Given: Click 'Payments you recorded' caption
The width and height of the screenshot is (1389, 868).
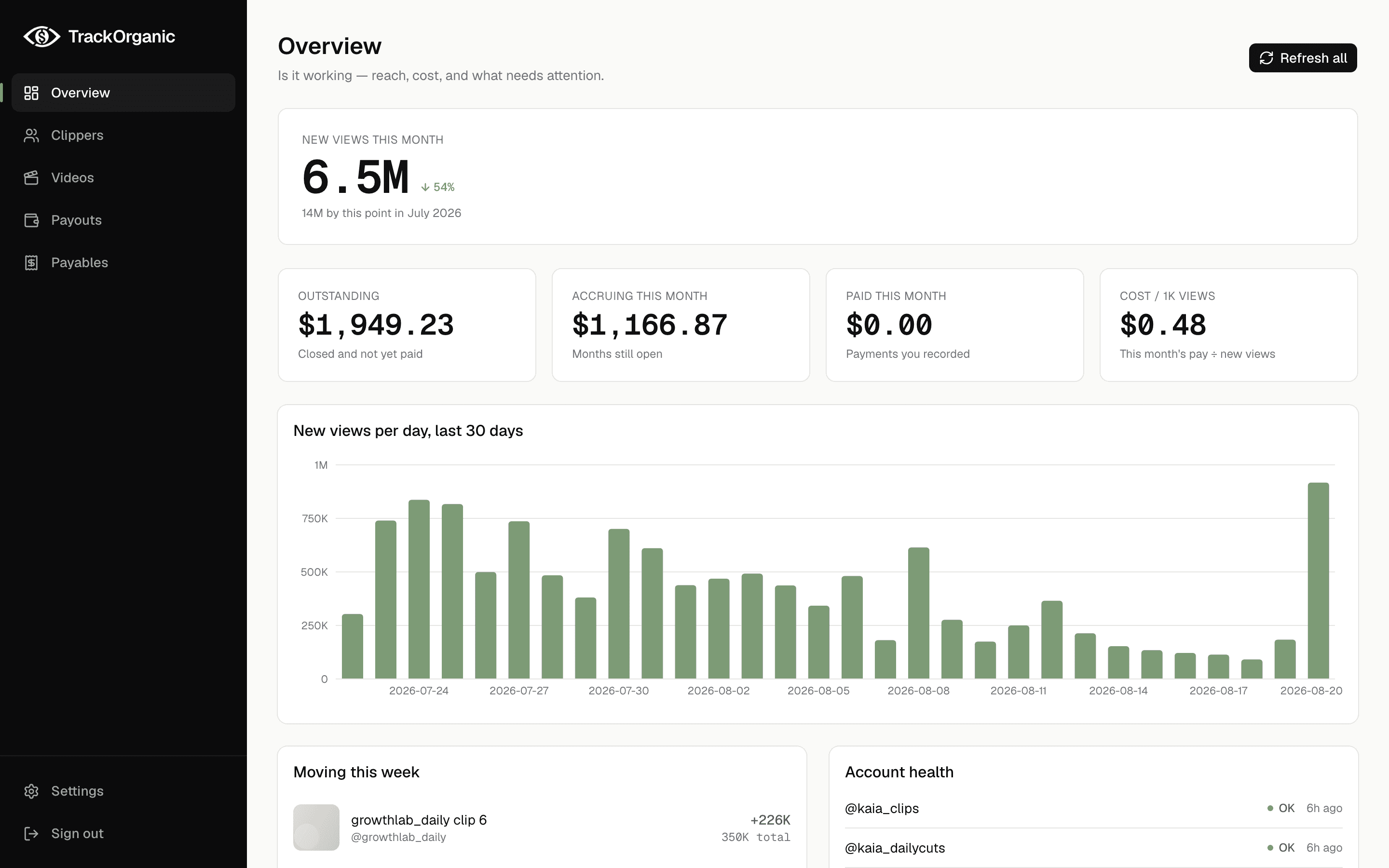Looking at the screenshot, I should [908, 353].
